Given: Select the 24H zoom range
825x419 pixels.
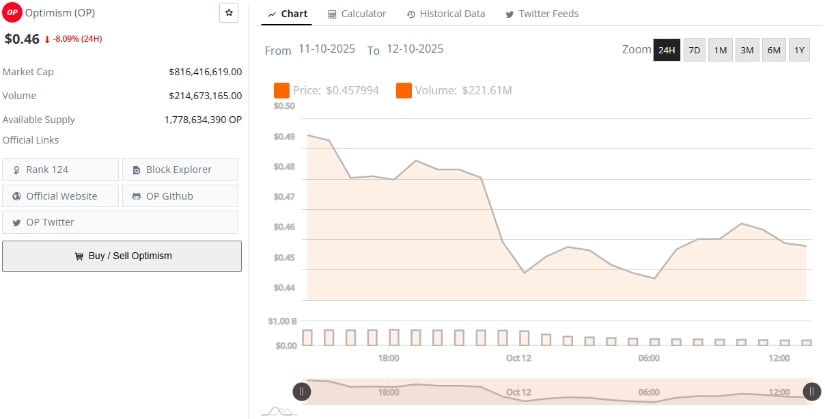Looking at the screenshot, I should (666, 50).
